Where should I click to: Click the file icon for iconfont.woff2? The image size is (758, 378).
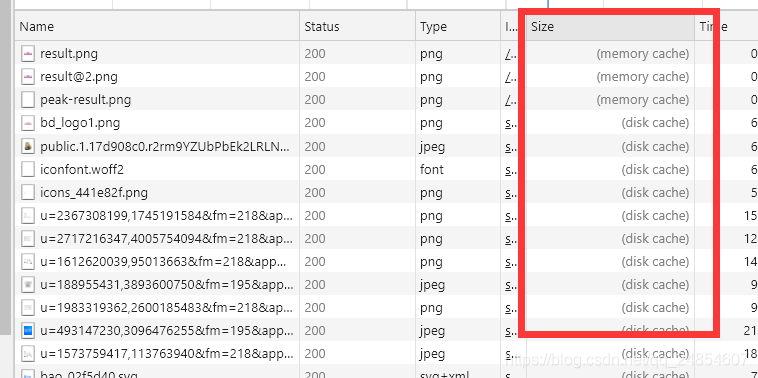click(28, 170)
